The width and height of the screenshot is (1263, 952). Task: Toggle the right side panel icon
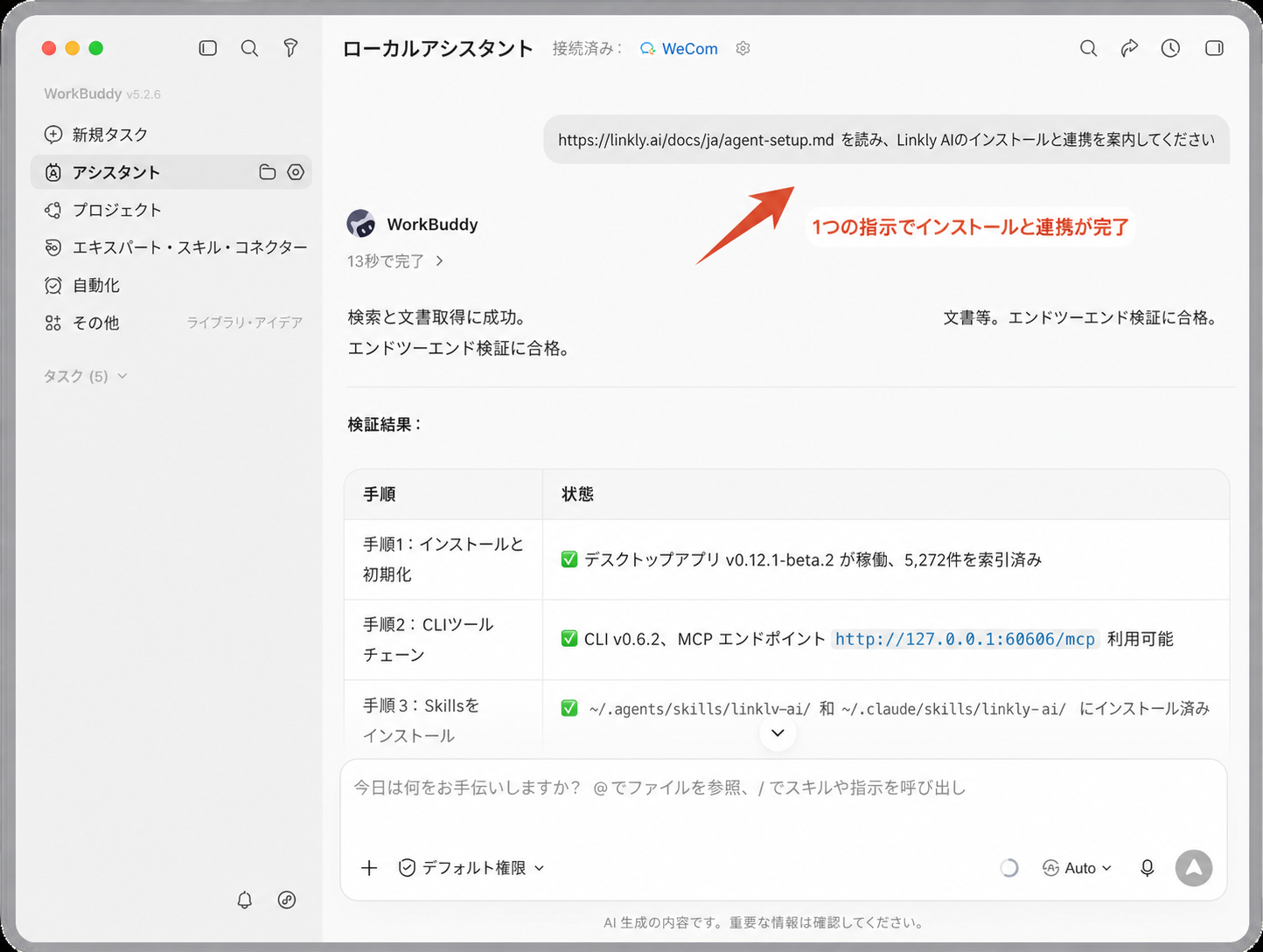(x=1214, y=48)
